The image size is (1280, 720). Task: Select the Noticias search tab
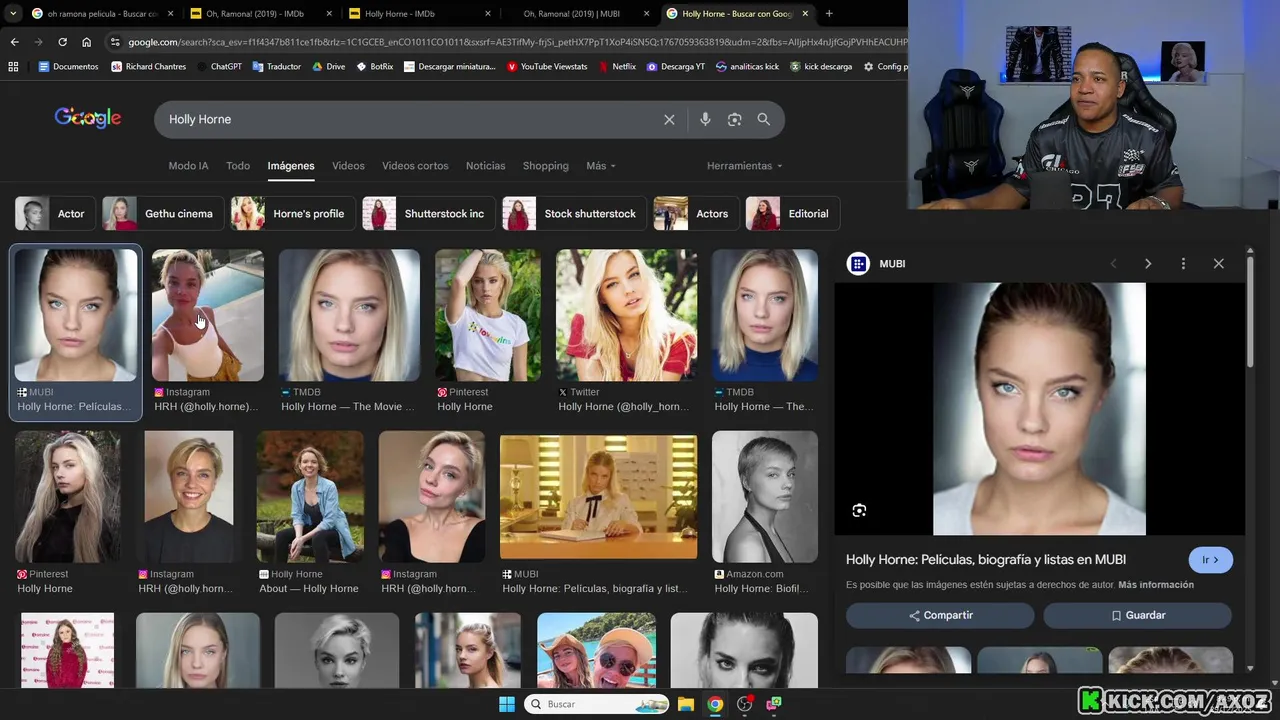pyautogui.click(x=485, y=166)
